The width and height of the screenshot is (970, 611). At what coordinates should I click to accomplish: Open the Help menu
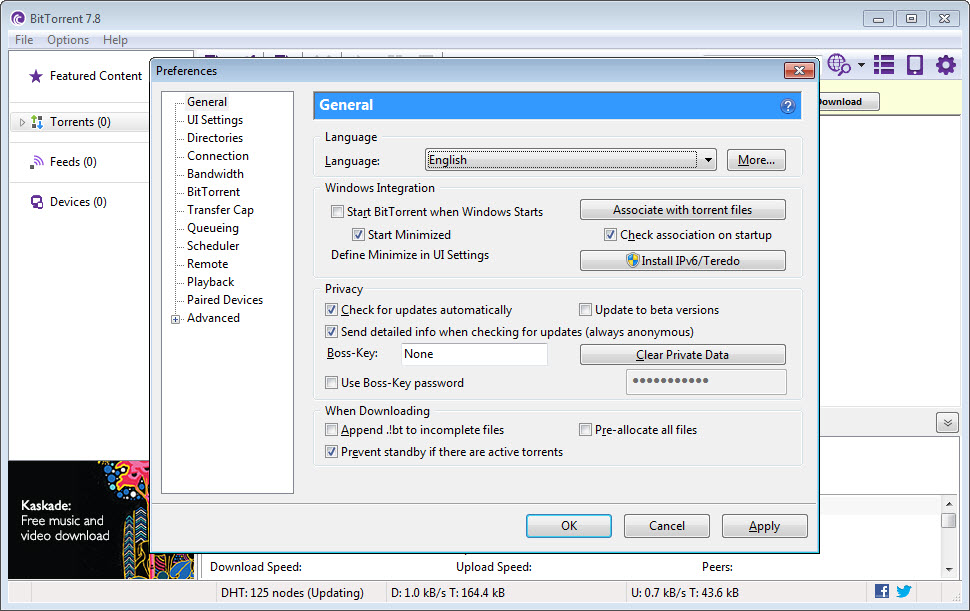pyautogui.click(x=115, y=40)
